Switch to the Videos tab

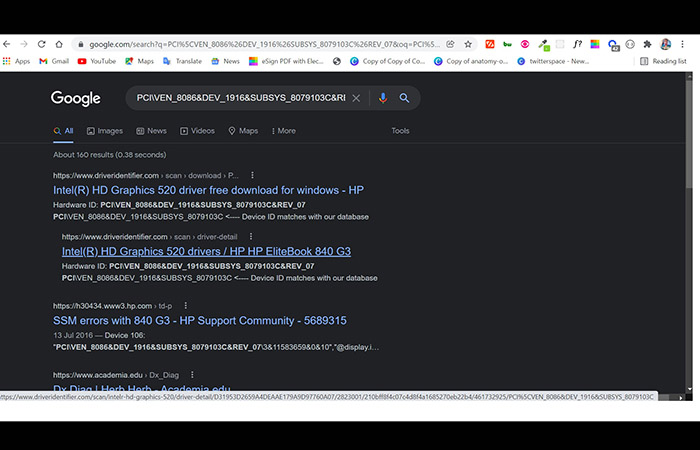tap(197, 131)
